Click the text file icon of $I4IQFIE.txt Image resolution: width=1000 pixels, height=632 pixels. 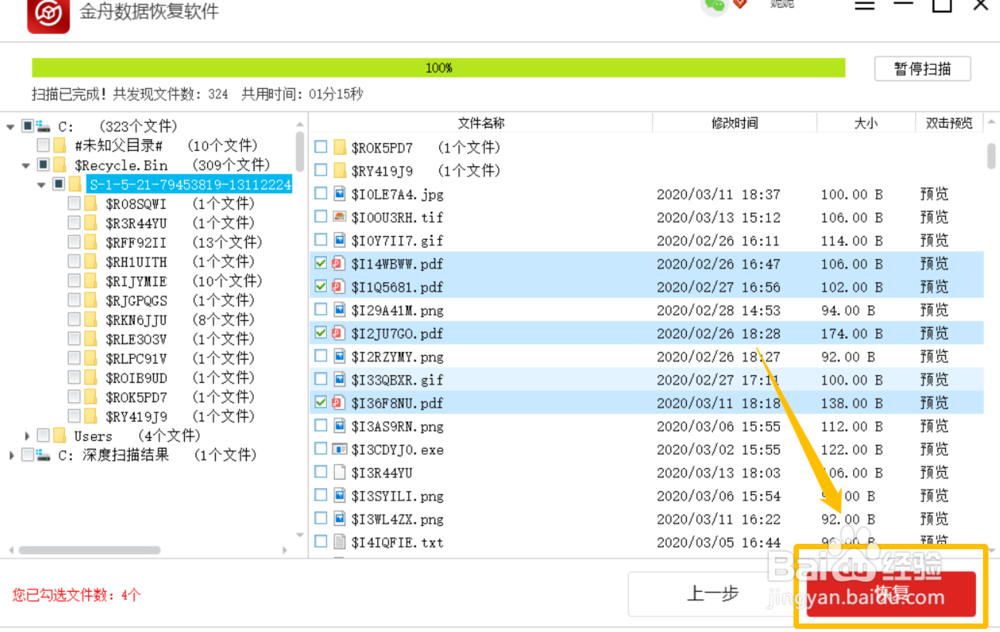click(339, 542)
